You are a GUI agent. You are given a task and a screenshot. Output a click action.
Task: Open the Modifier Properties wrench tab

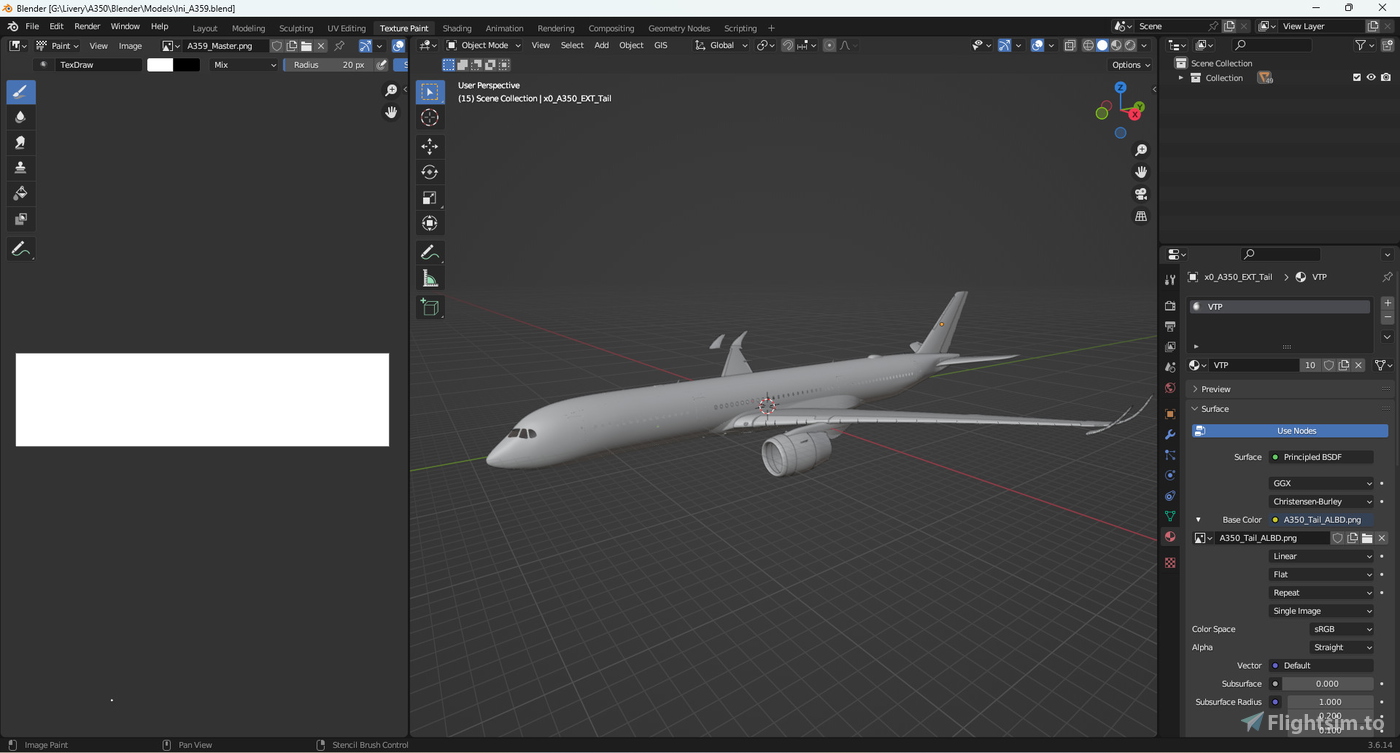(1169, 434)
